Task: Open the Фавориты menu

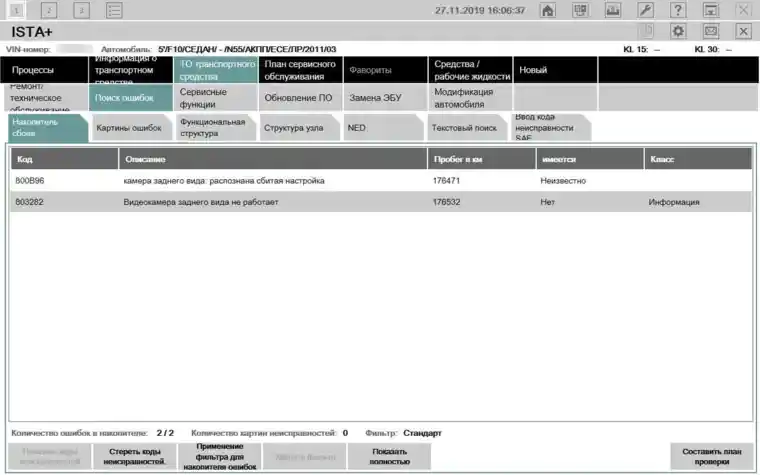Action: pyautogui.click(x=385, y=70)
